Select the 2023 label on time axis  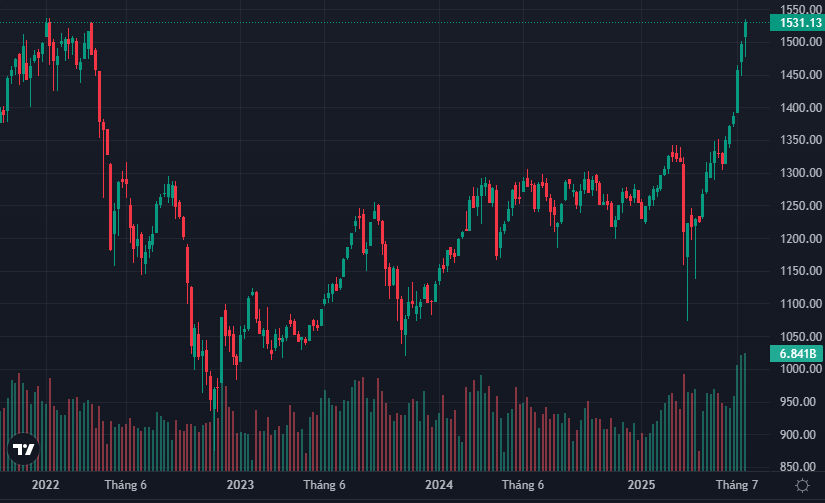240,485
